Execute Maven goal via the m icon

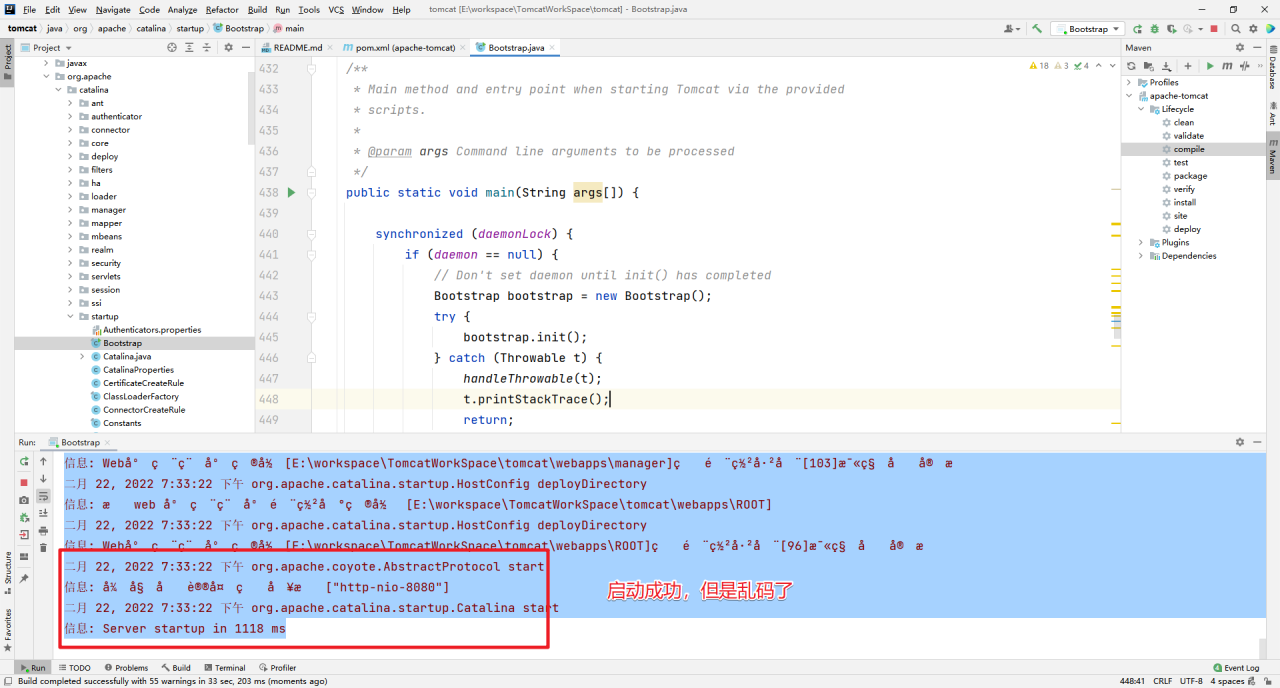[x=1226, y=66]
